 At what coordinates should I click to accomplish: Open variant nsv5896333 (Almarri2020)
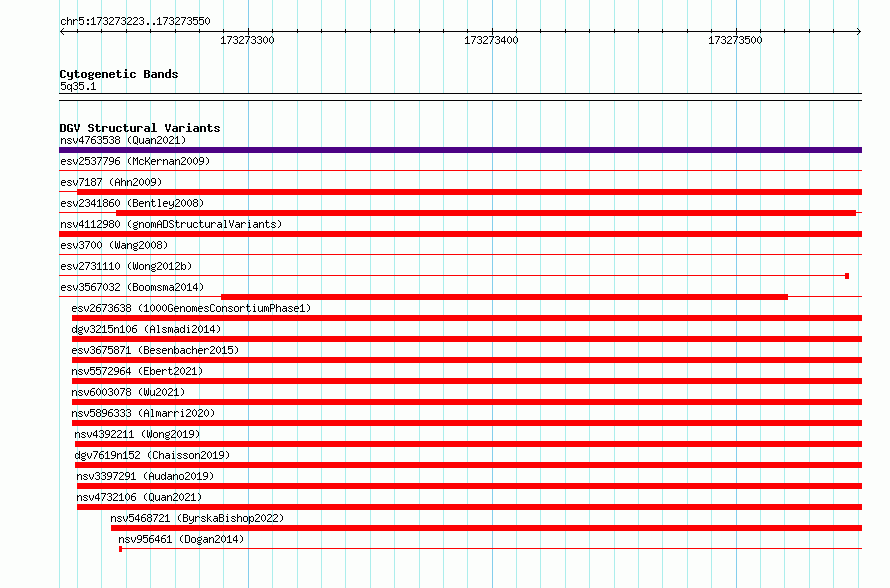144,413
